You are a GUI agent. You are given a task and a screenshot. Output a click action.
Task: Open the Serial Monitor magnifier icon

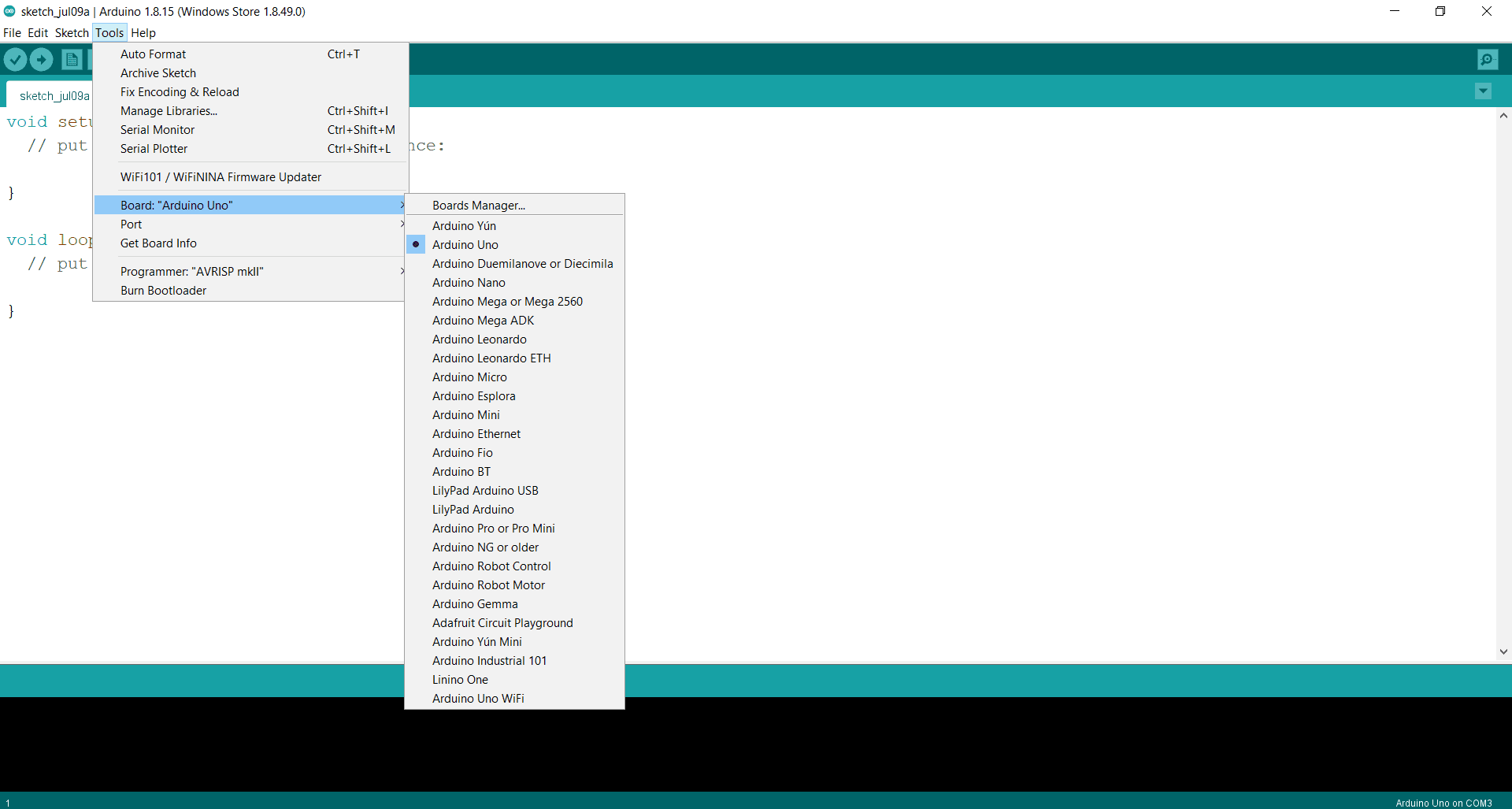(1487, 60)
